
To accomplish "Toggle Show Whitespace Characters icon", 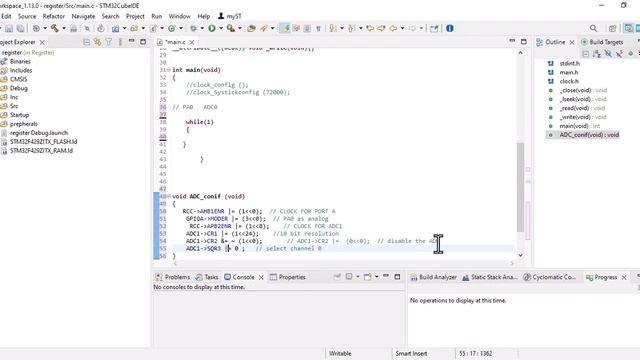I will [318, 28].
